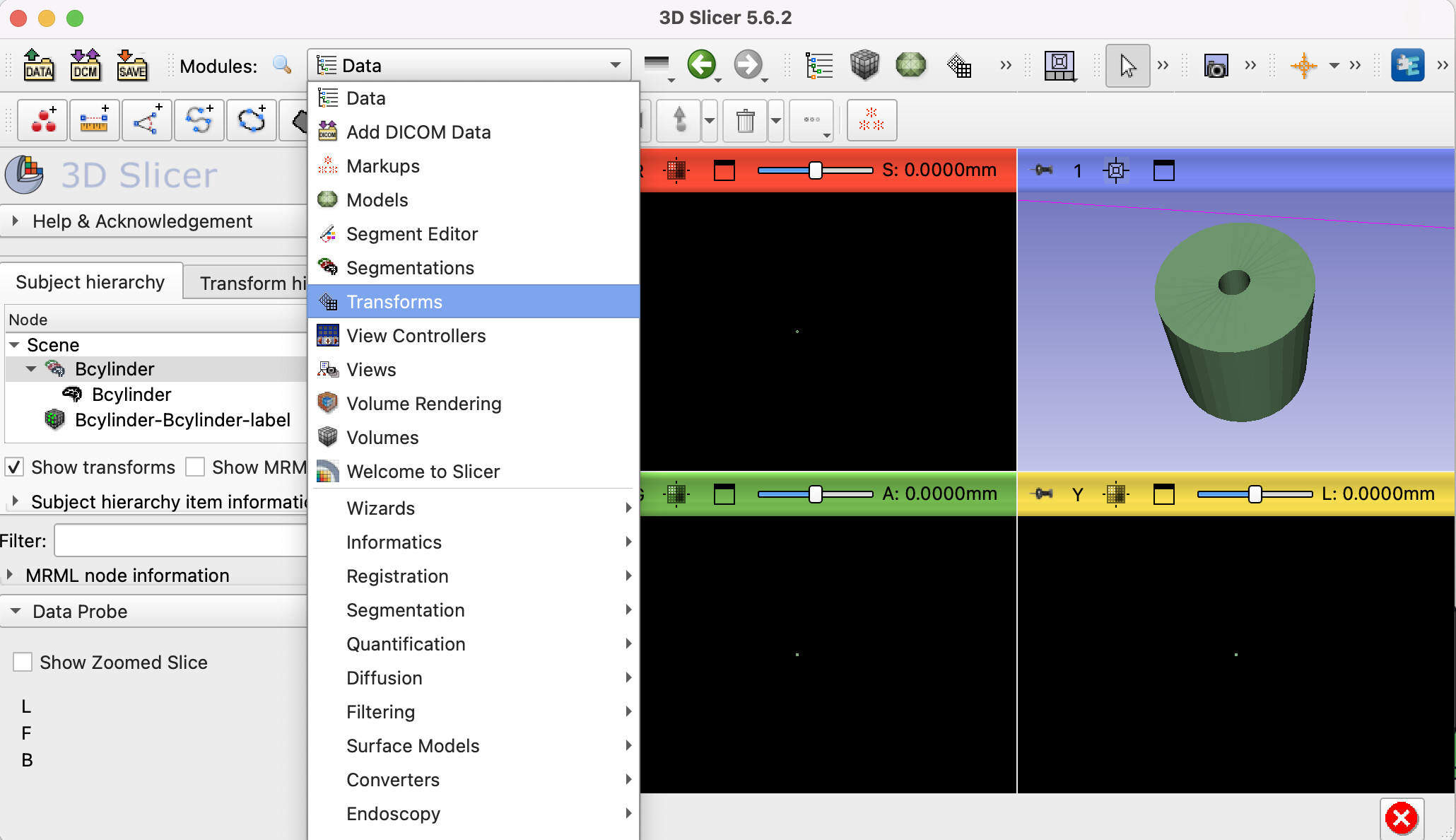This screenshot has width=1456, height=840.
Task: Enable the Show Zoomed Slice checkbox
Action: [x=23, y=663]
